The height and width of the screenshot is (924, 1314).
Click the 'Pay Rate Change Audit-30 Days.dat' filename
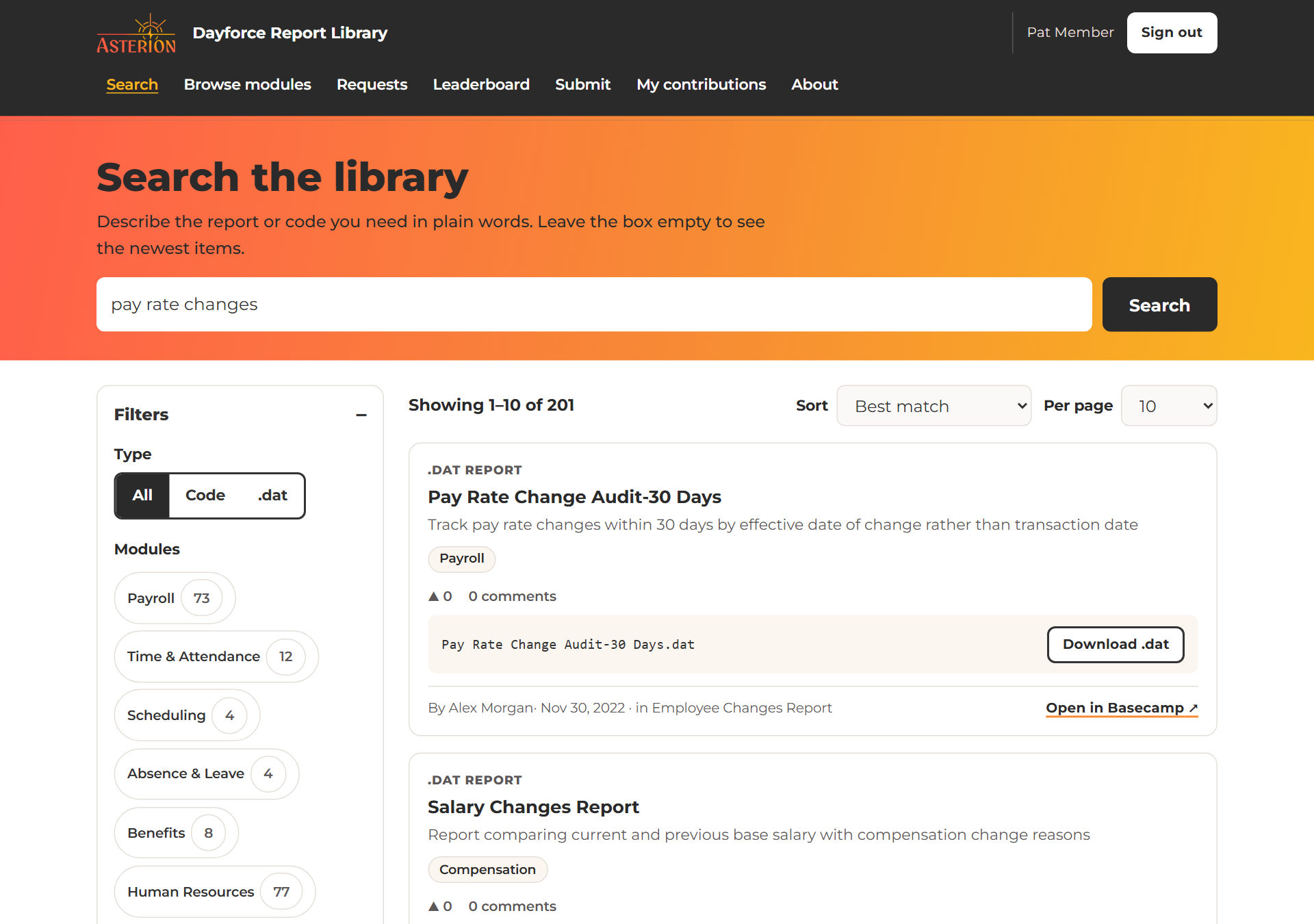pyautogui.click(x=568, y=645)
